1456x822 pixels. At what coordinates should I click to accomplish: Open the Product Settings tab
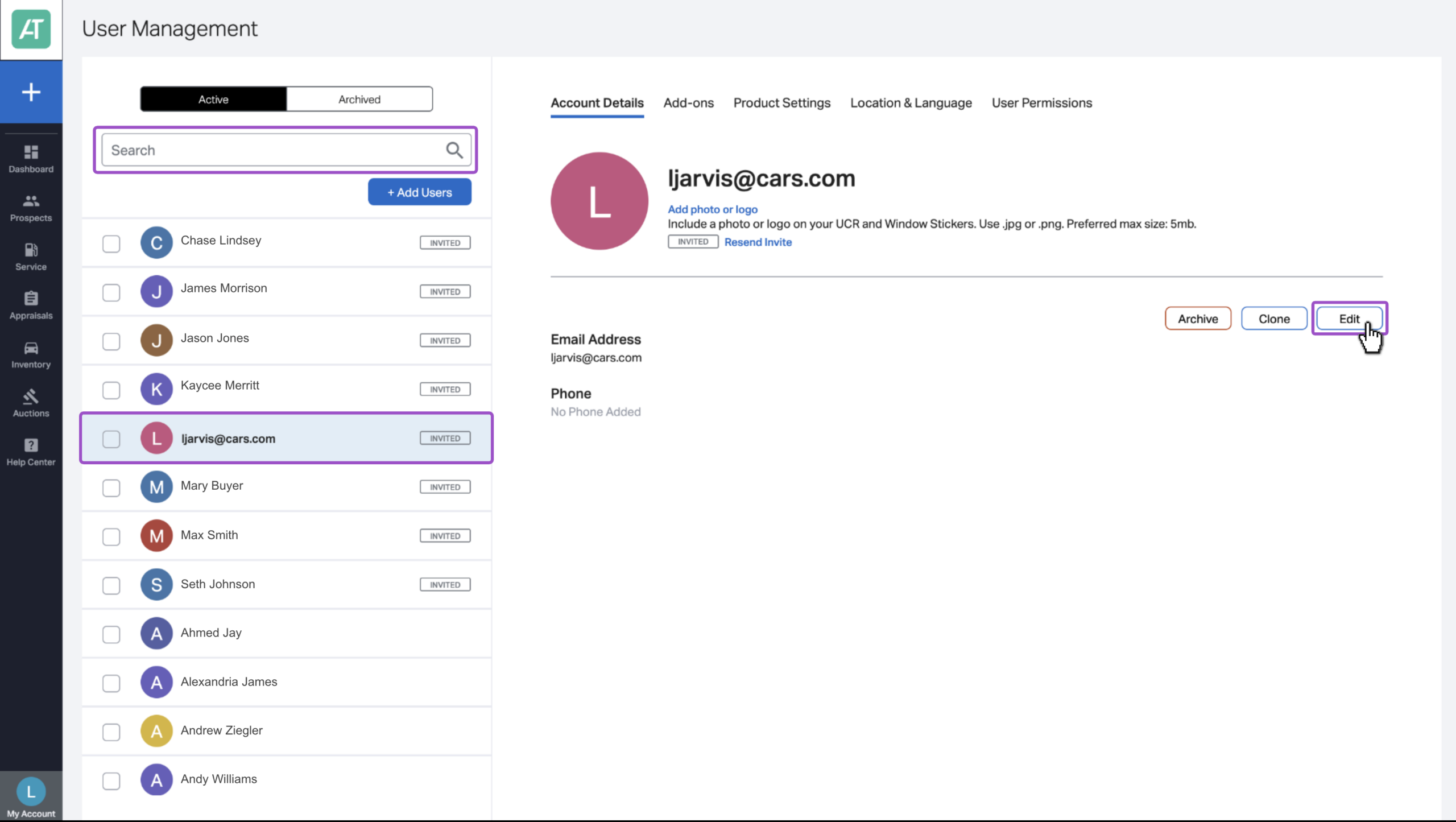click(781, 103)
